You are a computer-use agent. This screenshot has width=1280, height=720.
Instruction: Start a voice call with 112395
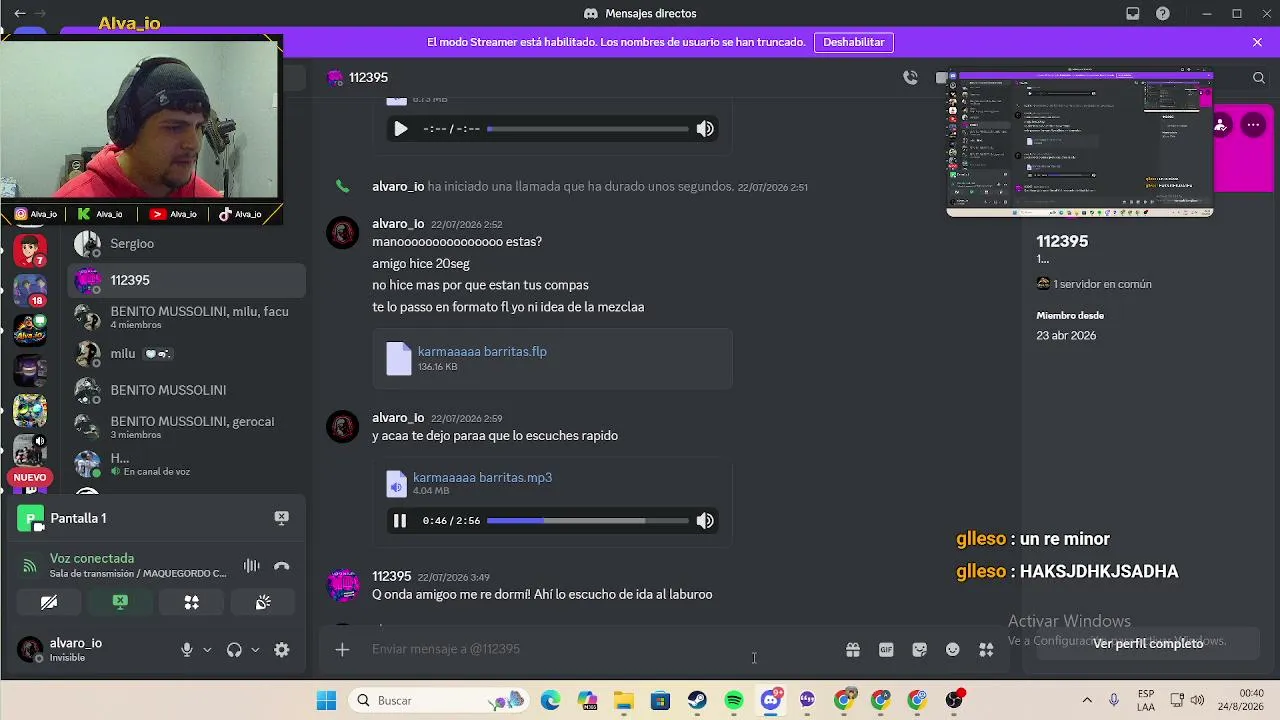[910, 77]
